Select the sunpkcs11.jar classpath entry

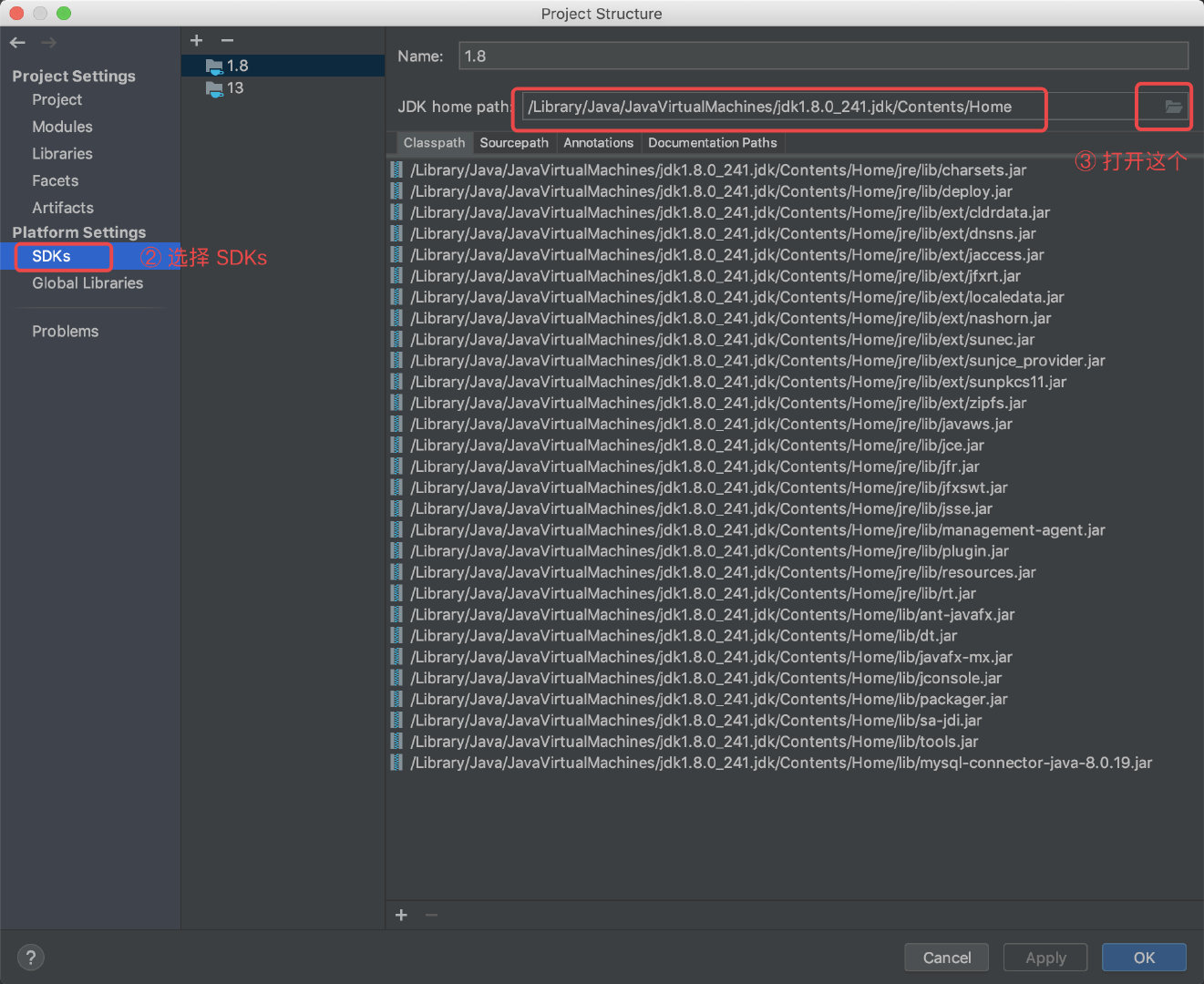coord(738,382)
